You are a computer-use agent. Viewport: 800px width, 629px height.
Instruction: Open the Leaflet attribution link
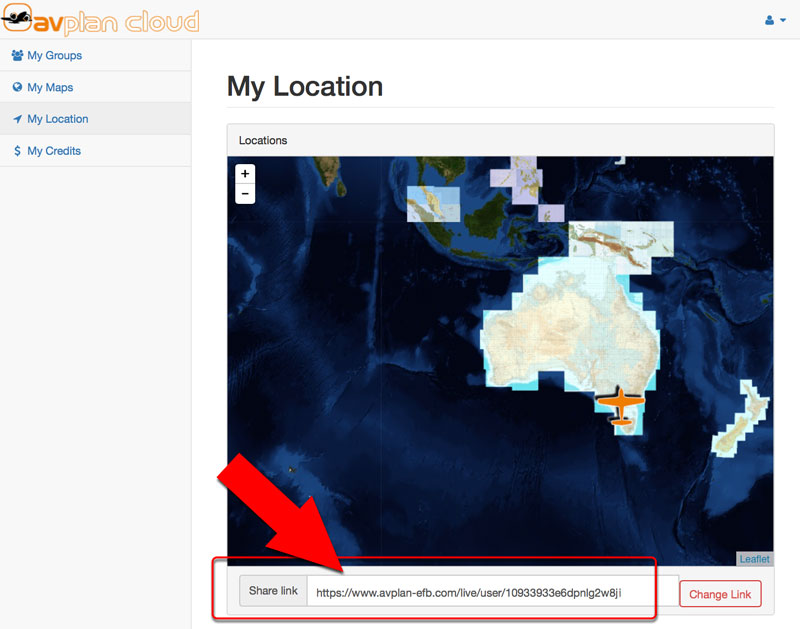(754, 559)
